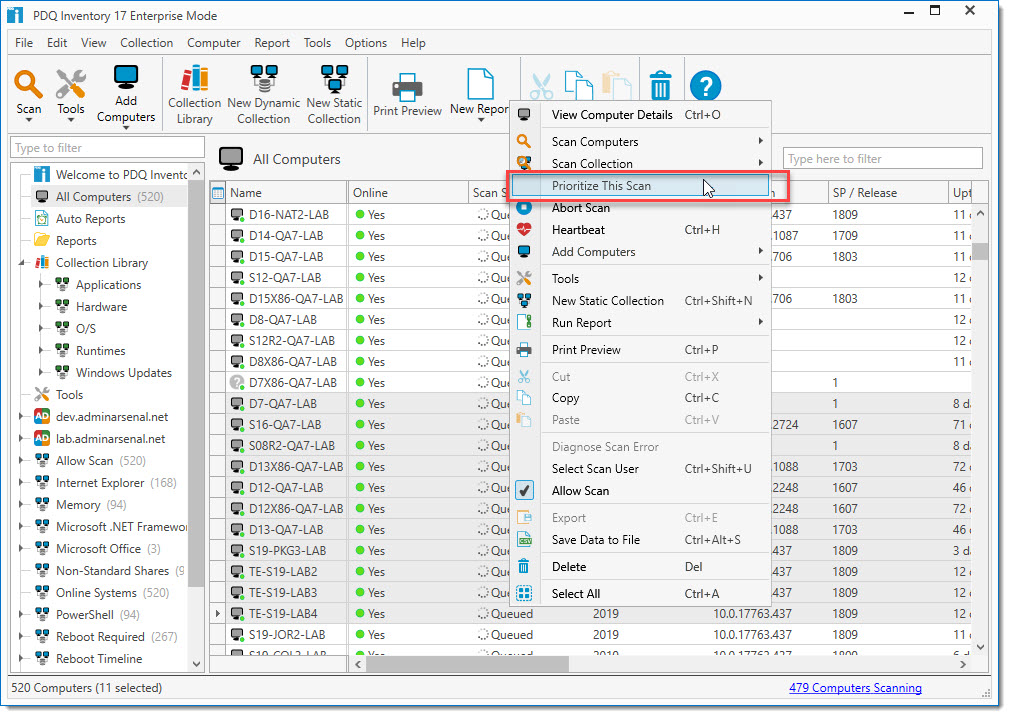Expand the Allow Scan collection node
The height and width of the screenshot is (716, 1009).
point(21,461)
